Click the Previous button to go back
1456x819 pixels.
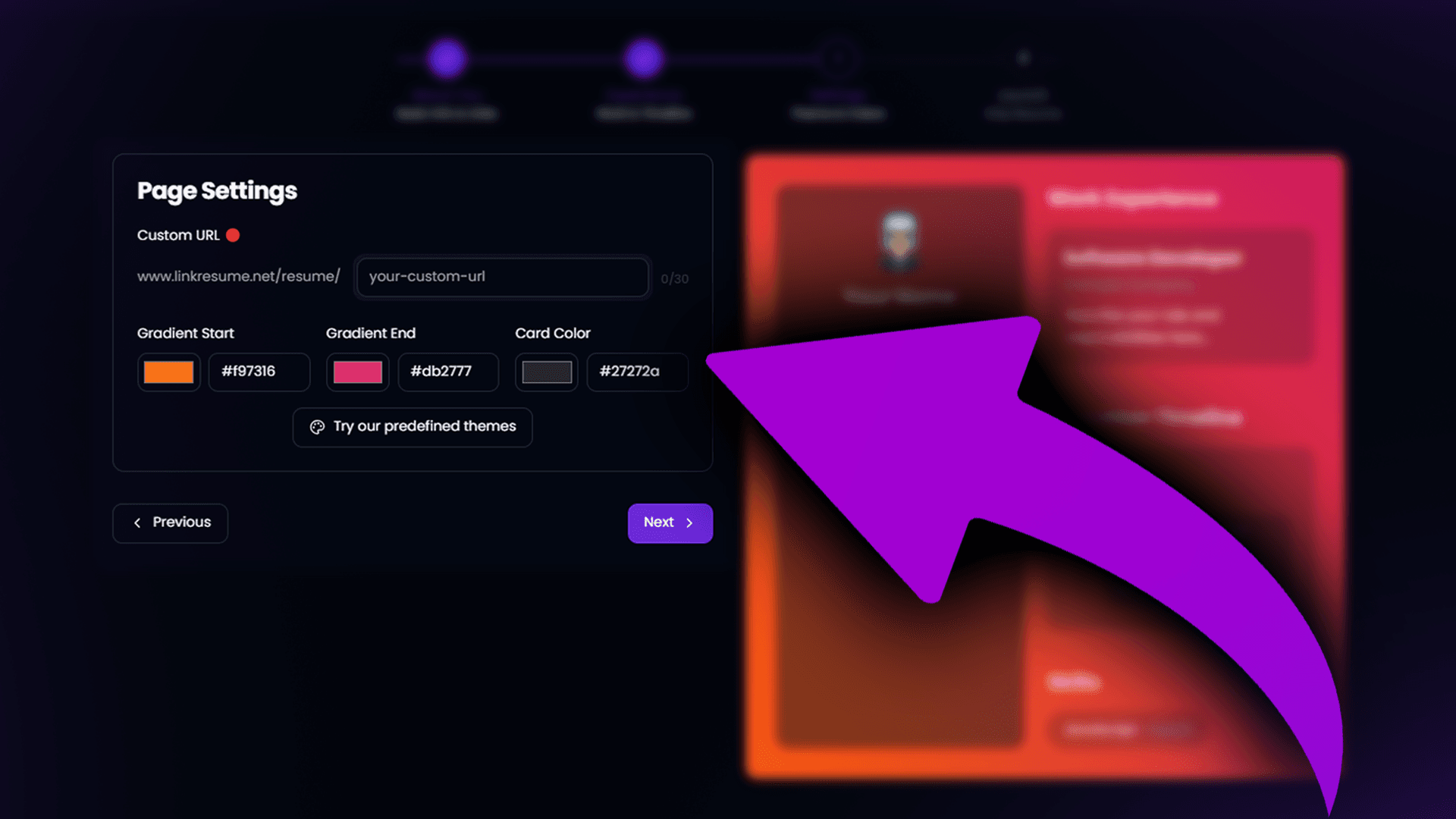[171, 522]
